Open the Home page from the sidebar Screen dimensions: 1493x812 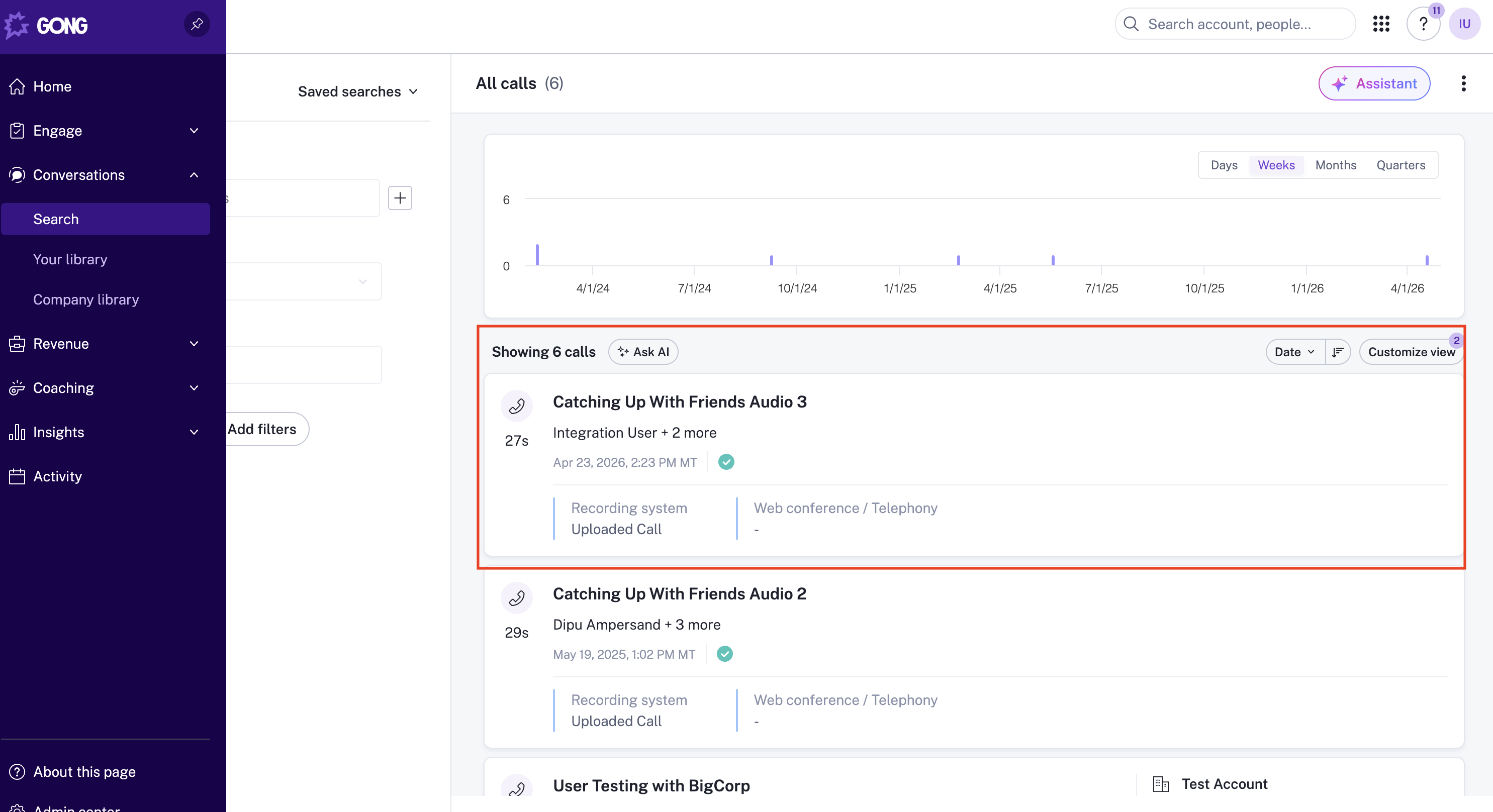[x=52, y=86]
